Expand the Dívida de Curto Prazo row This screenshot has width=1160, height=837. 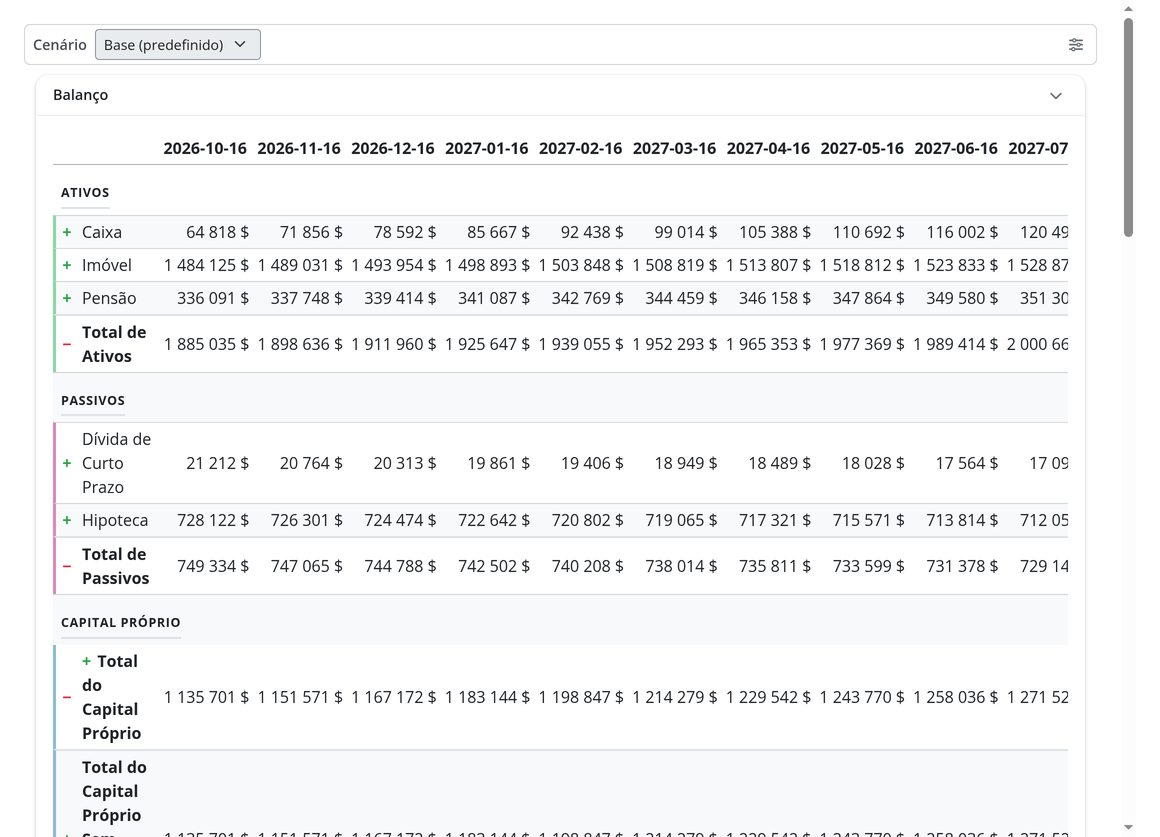[67, 463]
